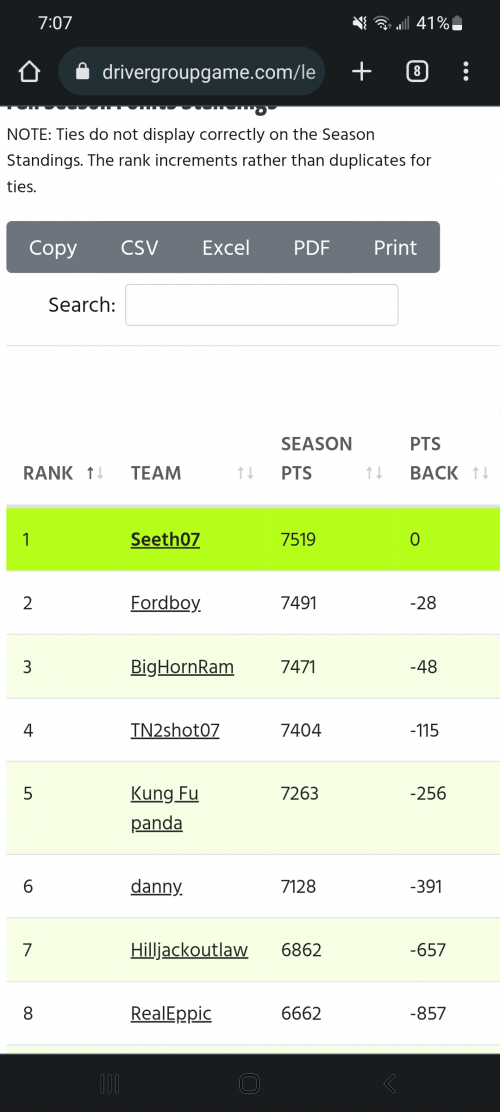Click the Print button
500x1112 pixels.
click(396, 248)
